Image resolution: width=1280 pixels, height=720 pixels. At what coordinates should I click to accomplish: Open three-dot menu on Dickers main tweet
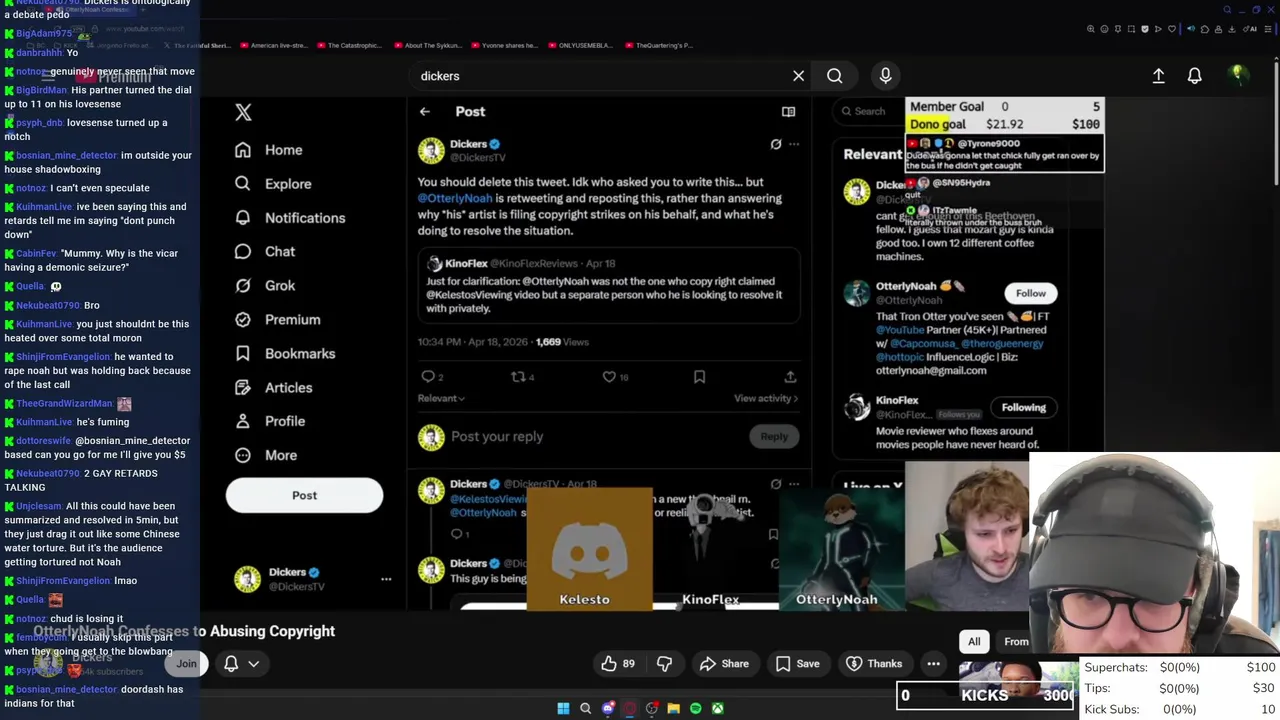click(794, 144)
